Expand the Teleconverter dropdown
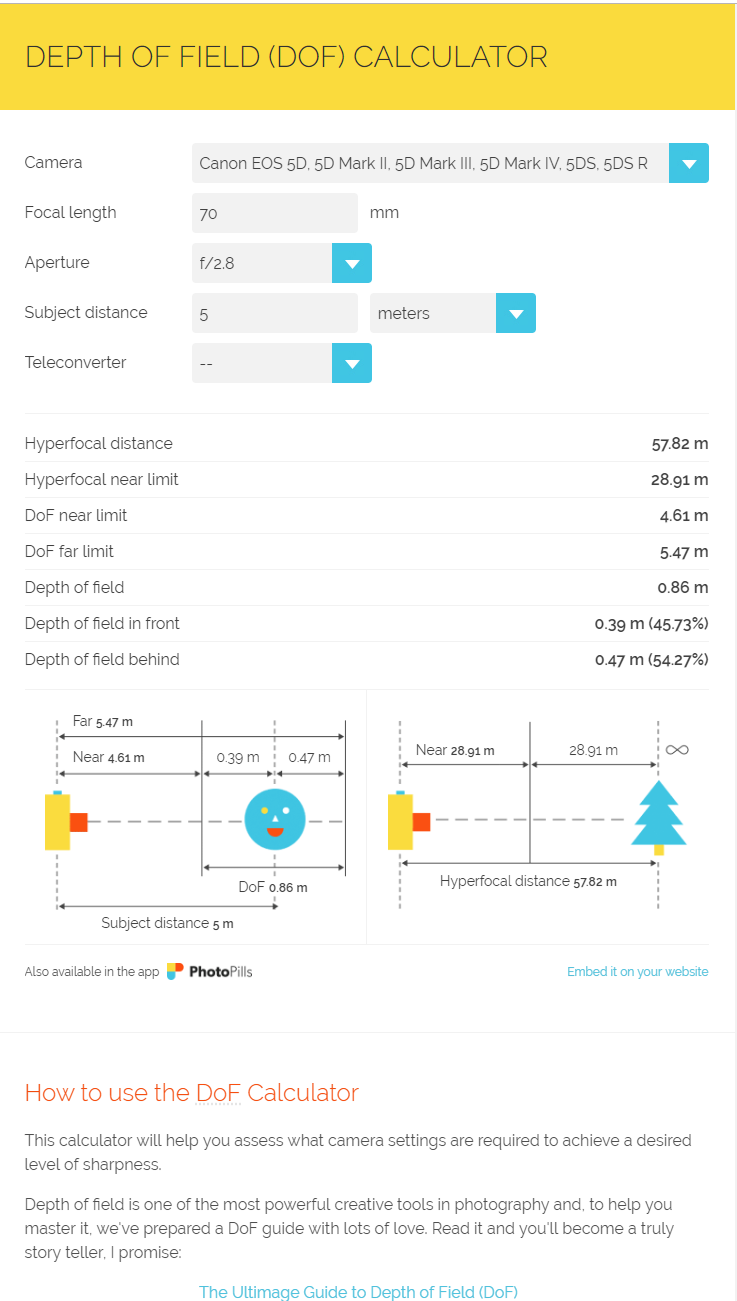This screenshot has width=737, height=1301. 352,363
